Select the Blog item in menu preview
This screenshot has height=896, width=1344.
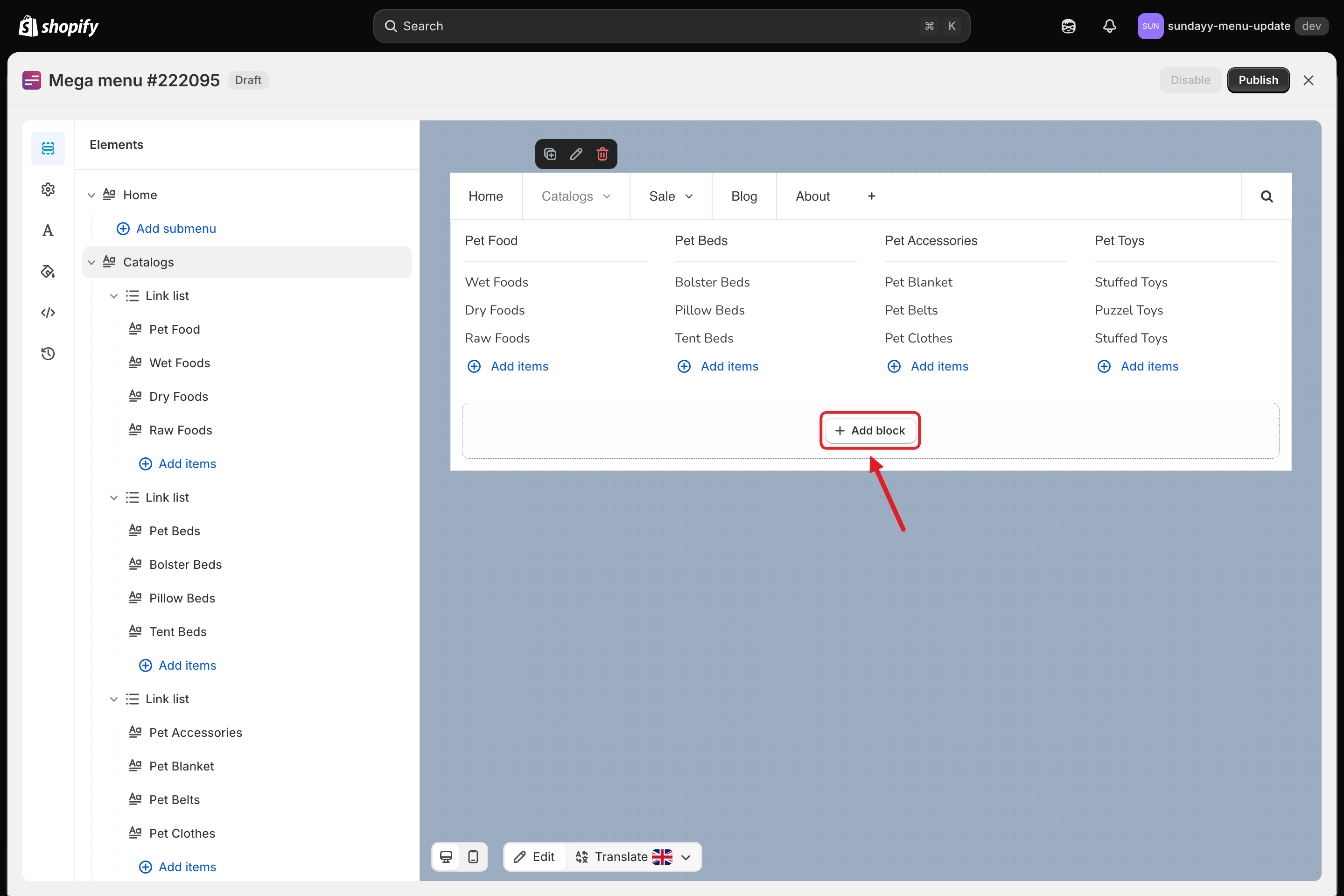pos(744,196)
